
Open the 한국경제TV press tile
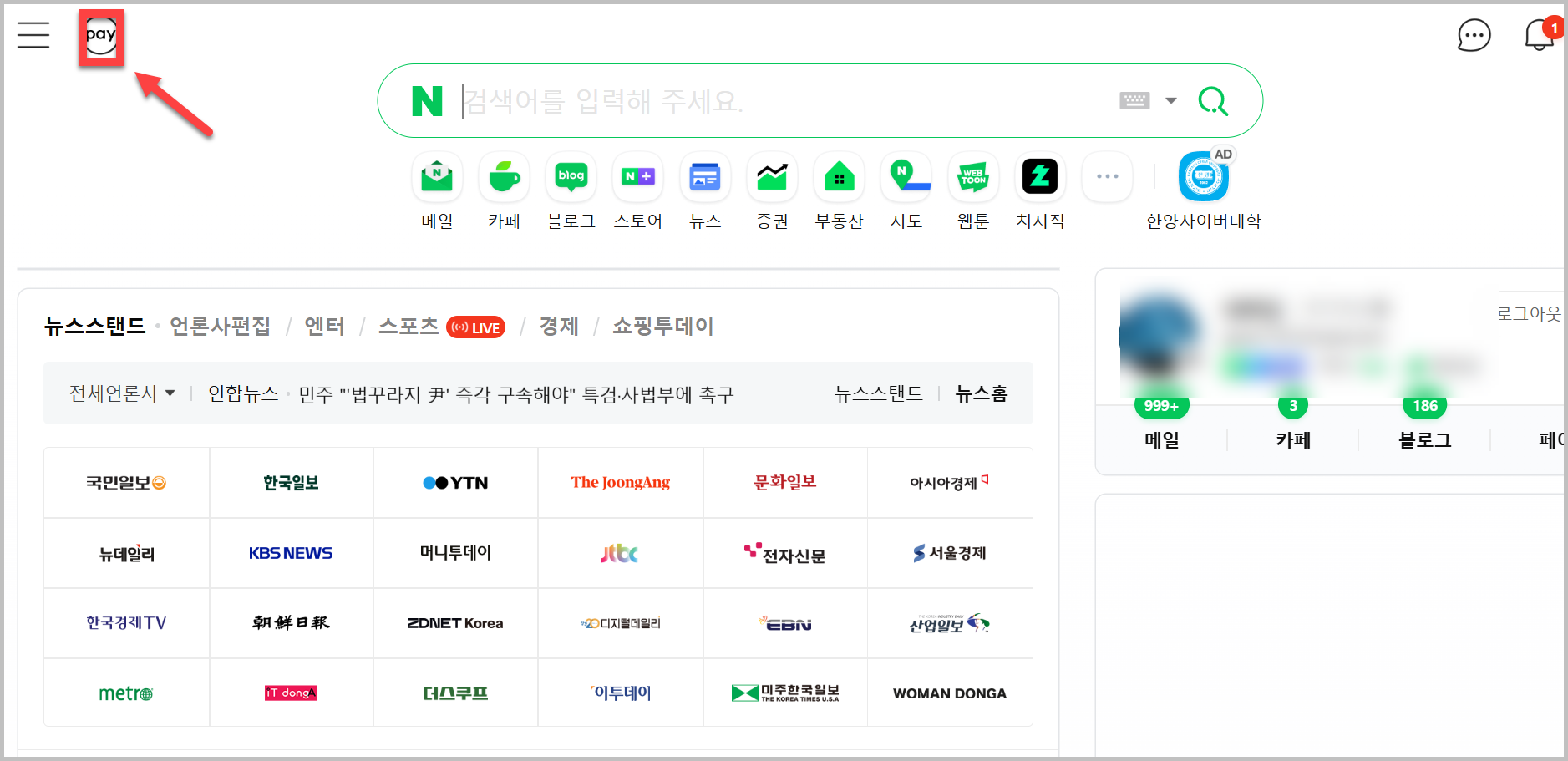(x=126, y=623)
